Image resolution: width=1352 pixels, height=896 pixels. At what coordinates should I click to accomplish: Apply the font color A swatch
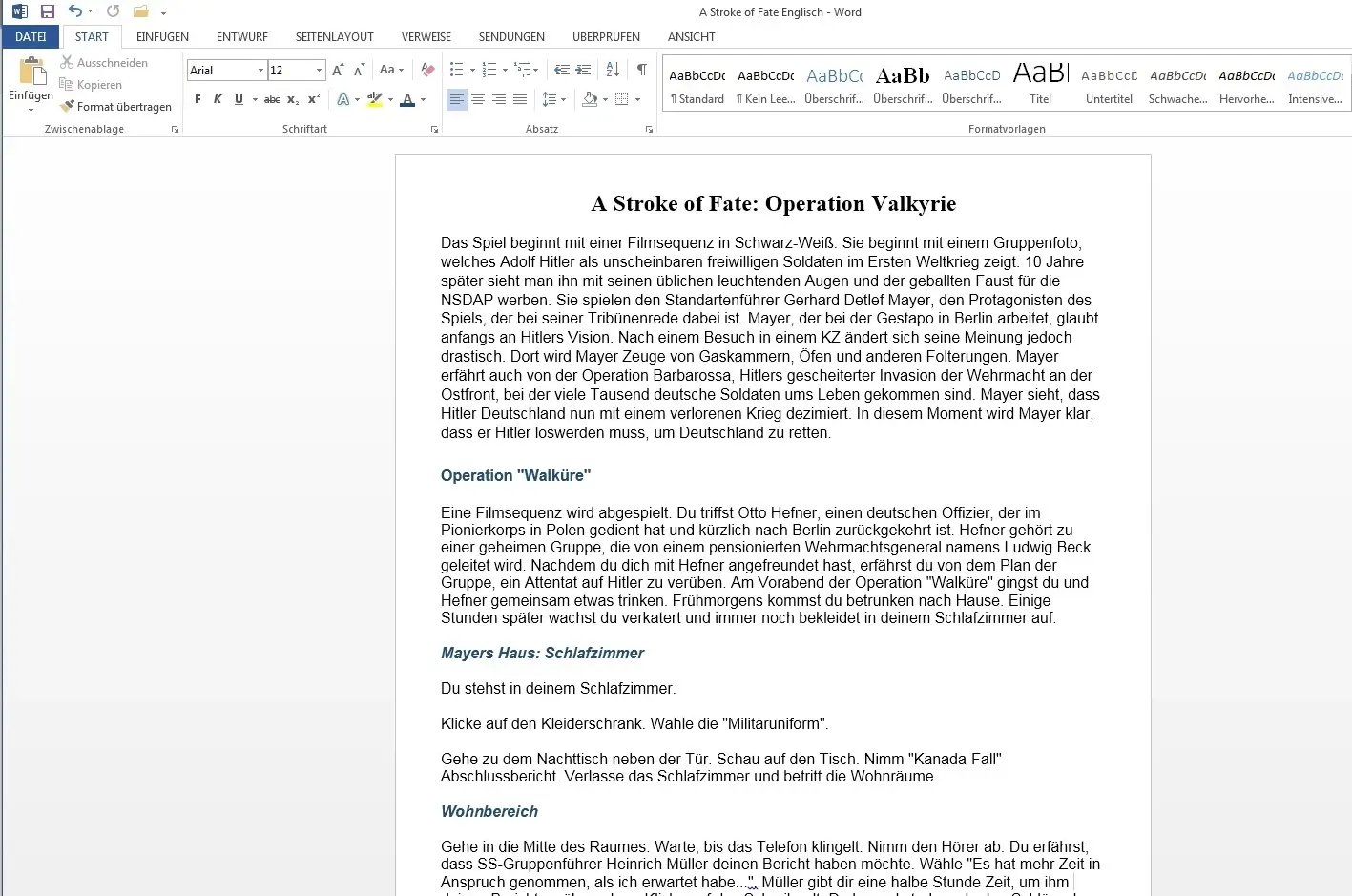(x=407, y=99)
